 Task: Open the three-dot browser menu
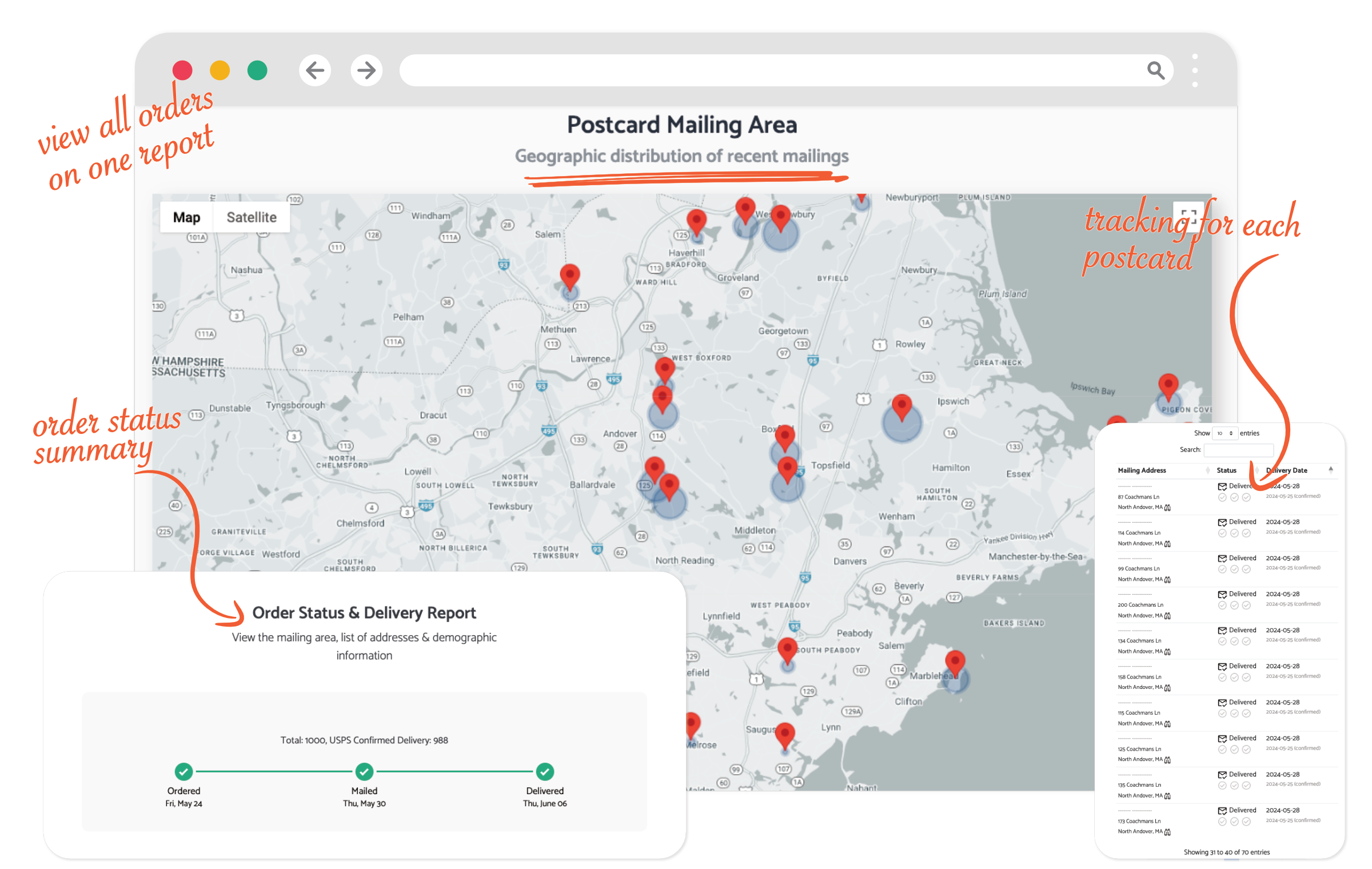tap(1194, 70)
